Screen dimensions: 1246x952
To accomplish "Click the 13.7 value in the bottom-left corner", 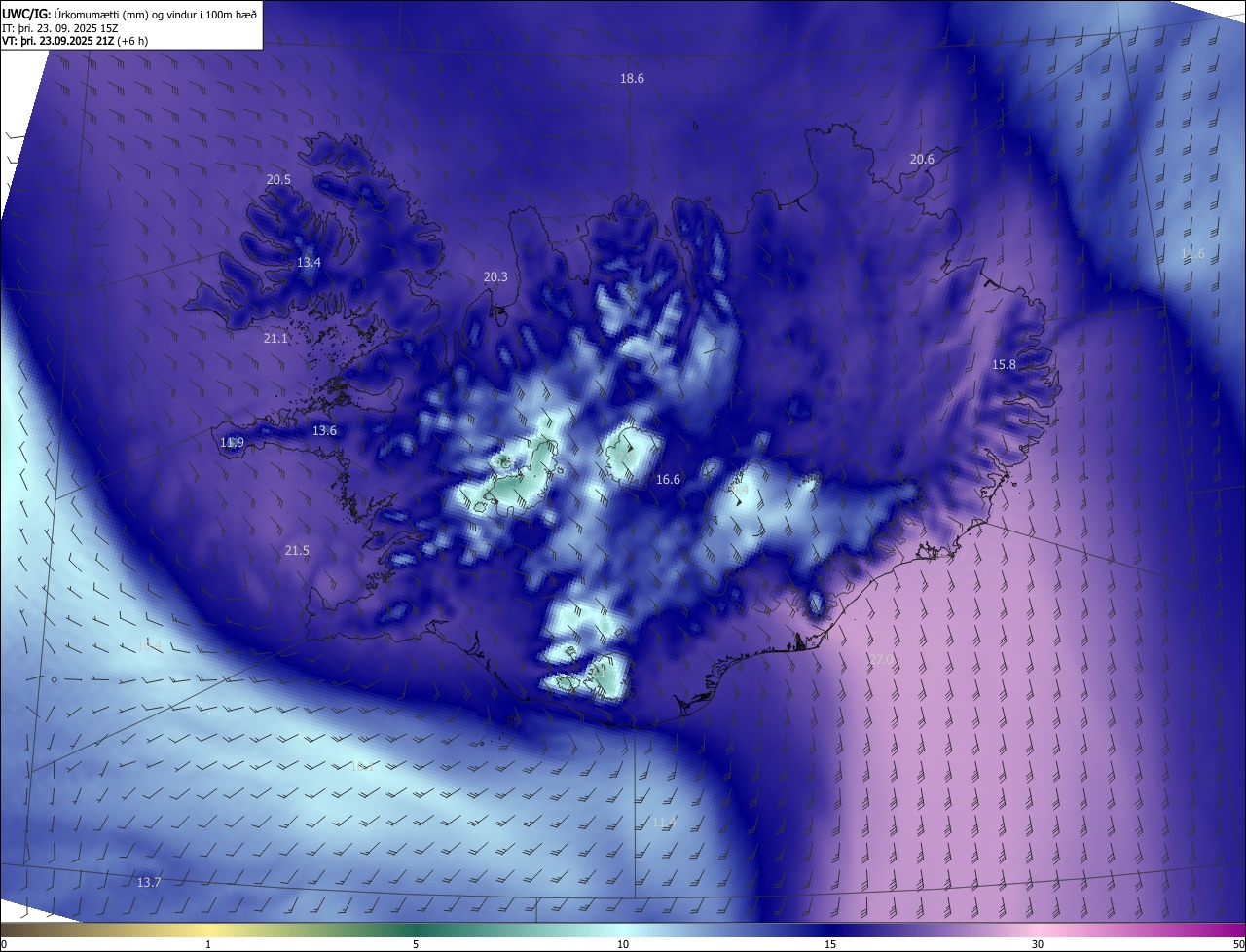I will [x=148, y=882].
